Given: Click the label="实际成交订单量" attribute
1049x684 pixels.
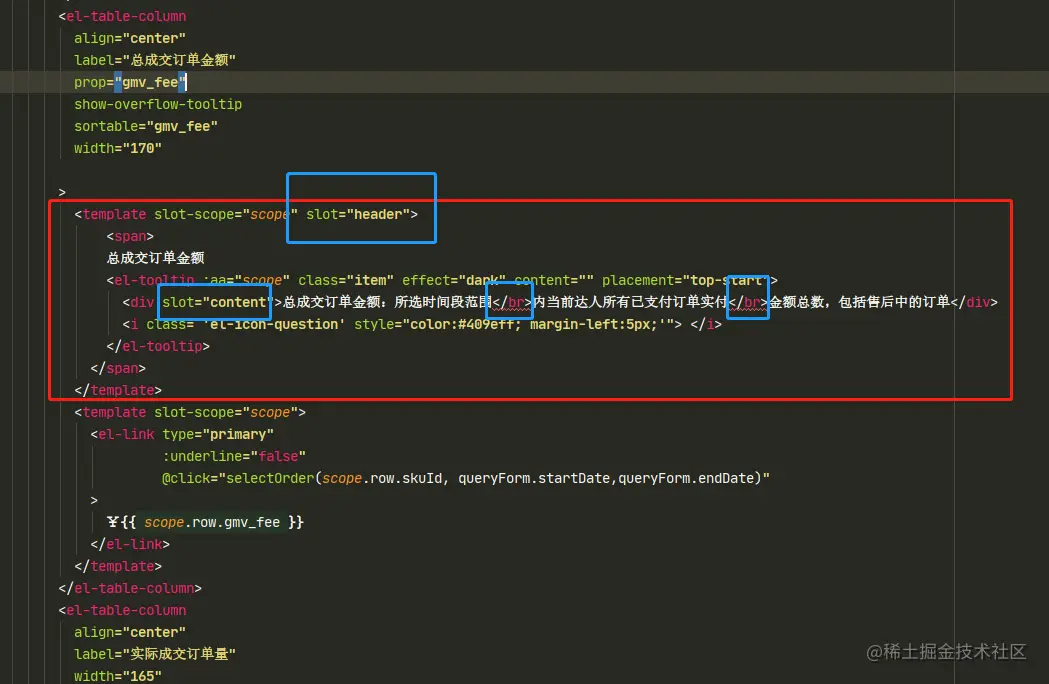Looking at the screenshot, I should [155, 654].
